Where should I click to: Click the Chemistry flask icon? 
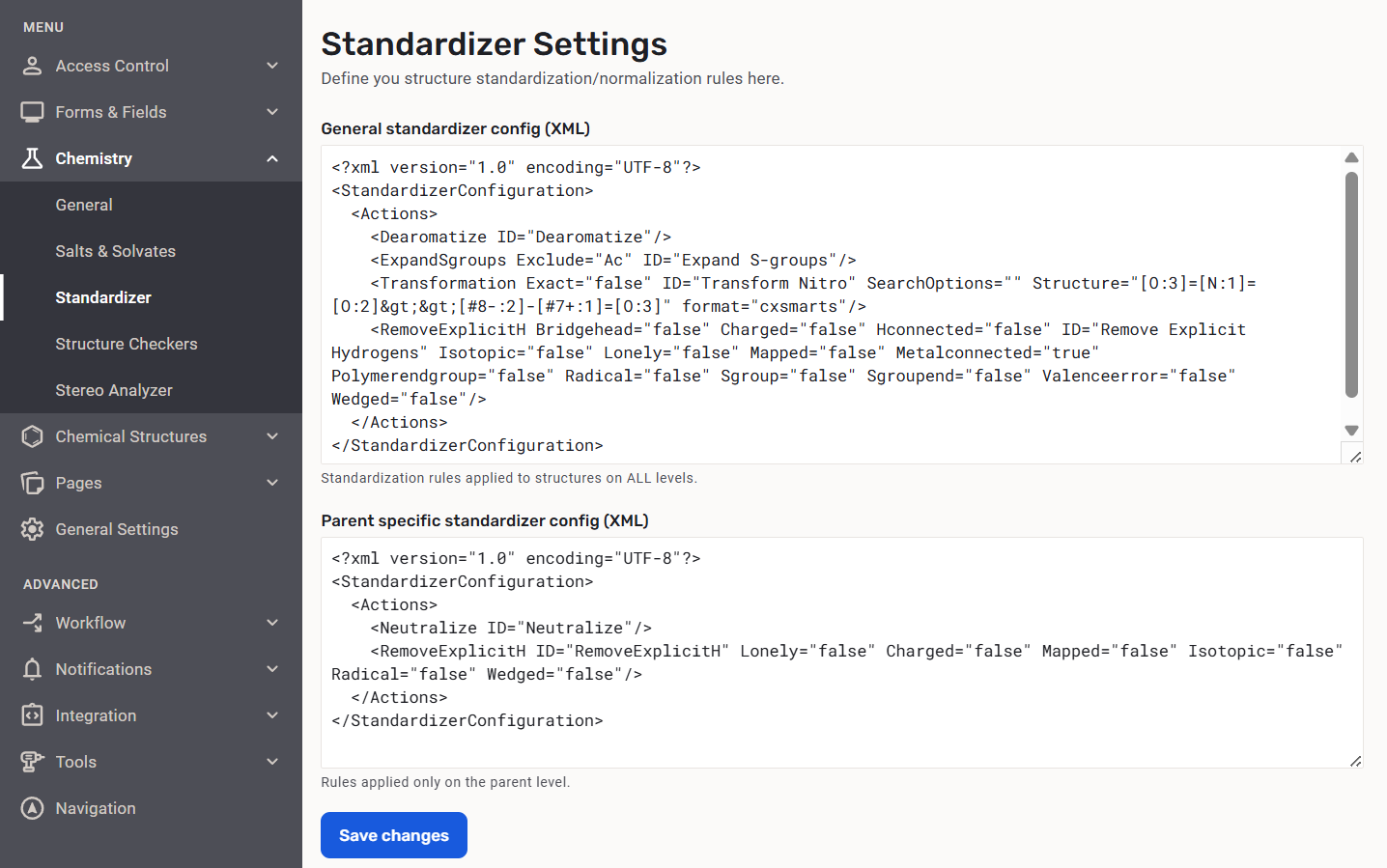pyautogui.click(x=32, y=158)
